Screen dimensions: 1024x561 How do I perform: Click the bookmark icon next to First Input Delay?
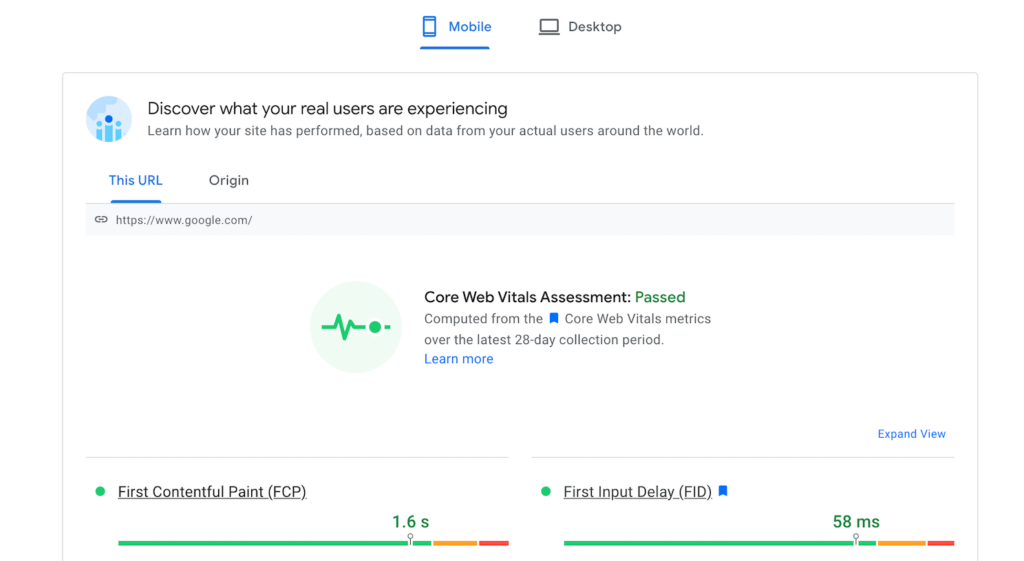coord(723,492)
